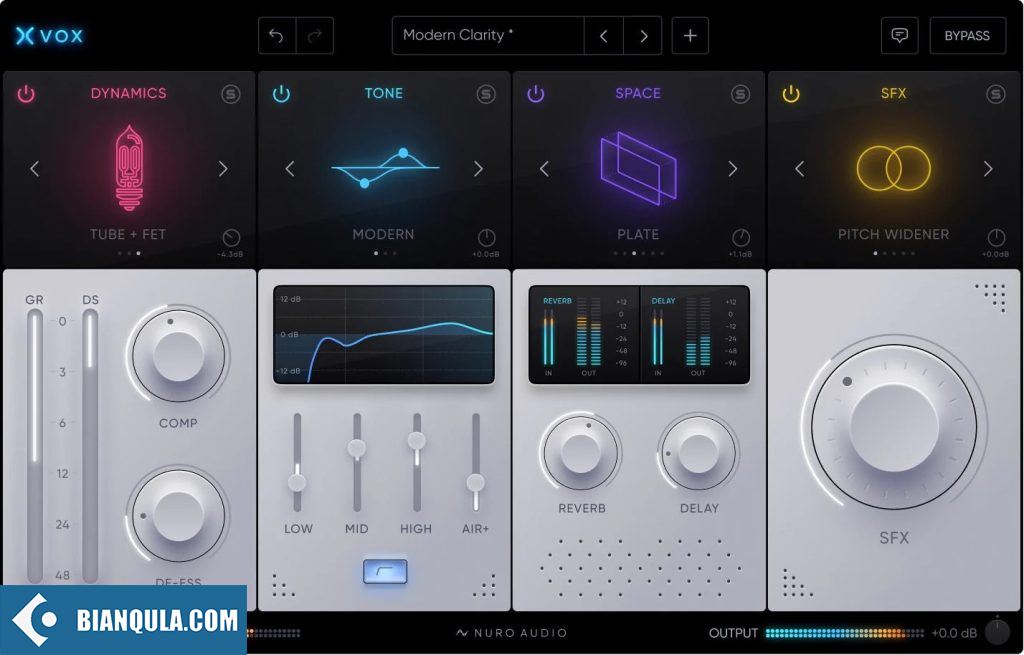Screen dimensions: 1024x655
Task: Toggle the Dynamics power button
Action: pos(26,93)
